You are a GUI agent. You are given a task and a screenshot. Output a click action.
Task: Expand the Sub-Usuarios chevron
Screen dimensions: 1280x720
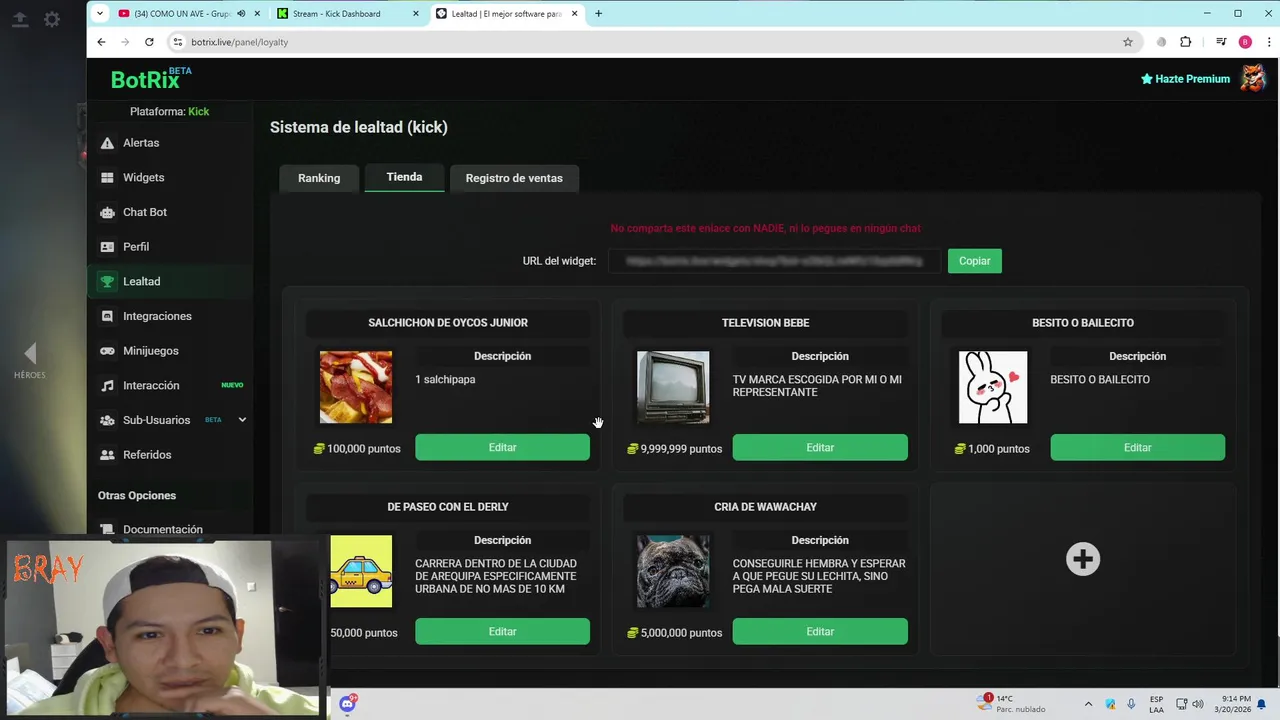242,420
